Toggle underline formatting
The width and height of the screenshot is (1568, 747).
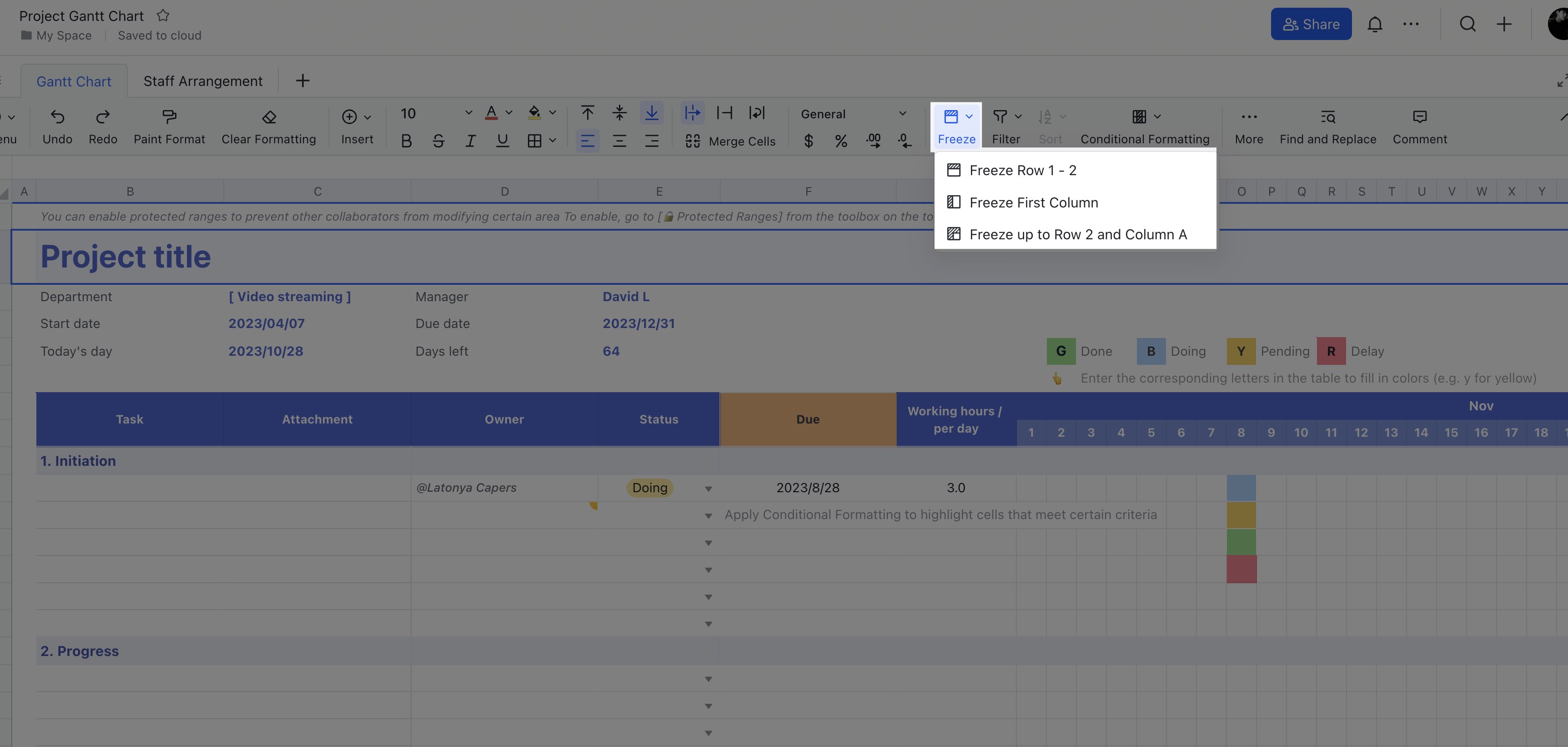tap(502, 141)
